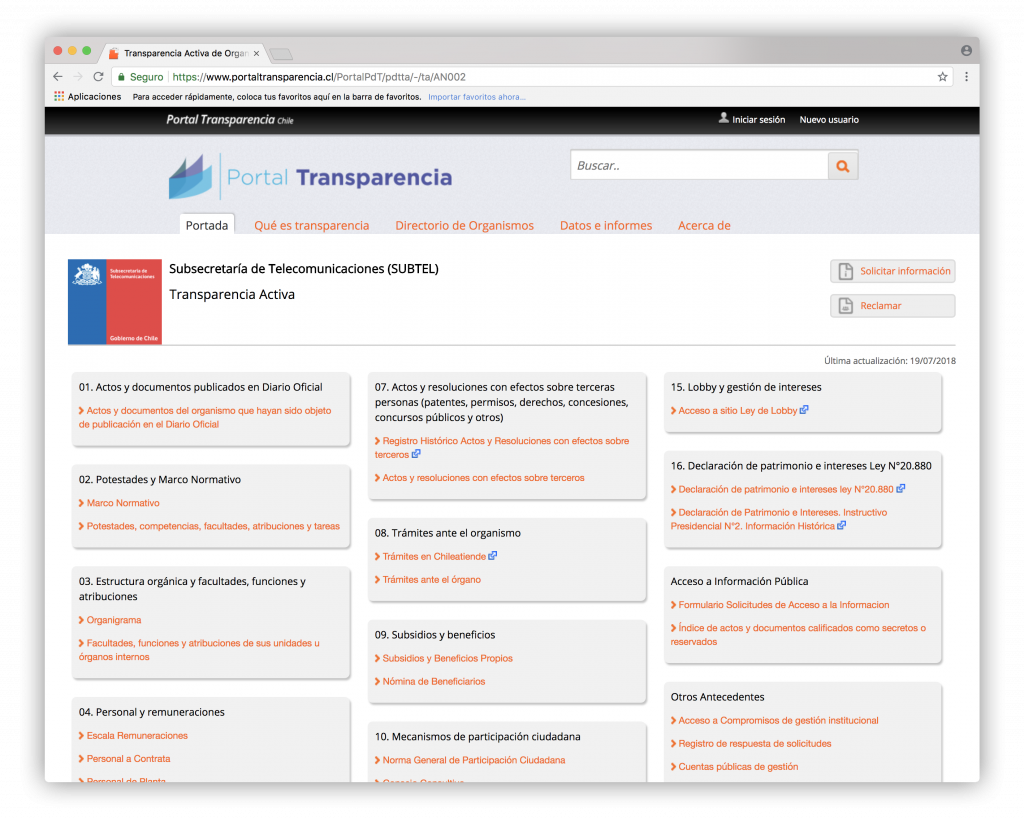Open a new browser tab
Image resolution: width=1024 pixels, height=819 pixels.
(x=281, y=54)
